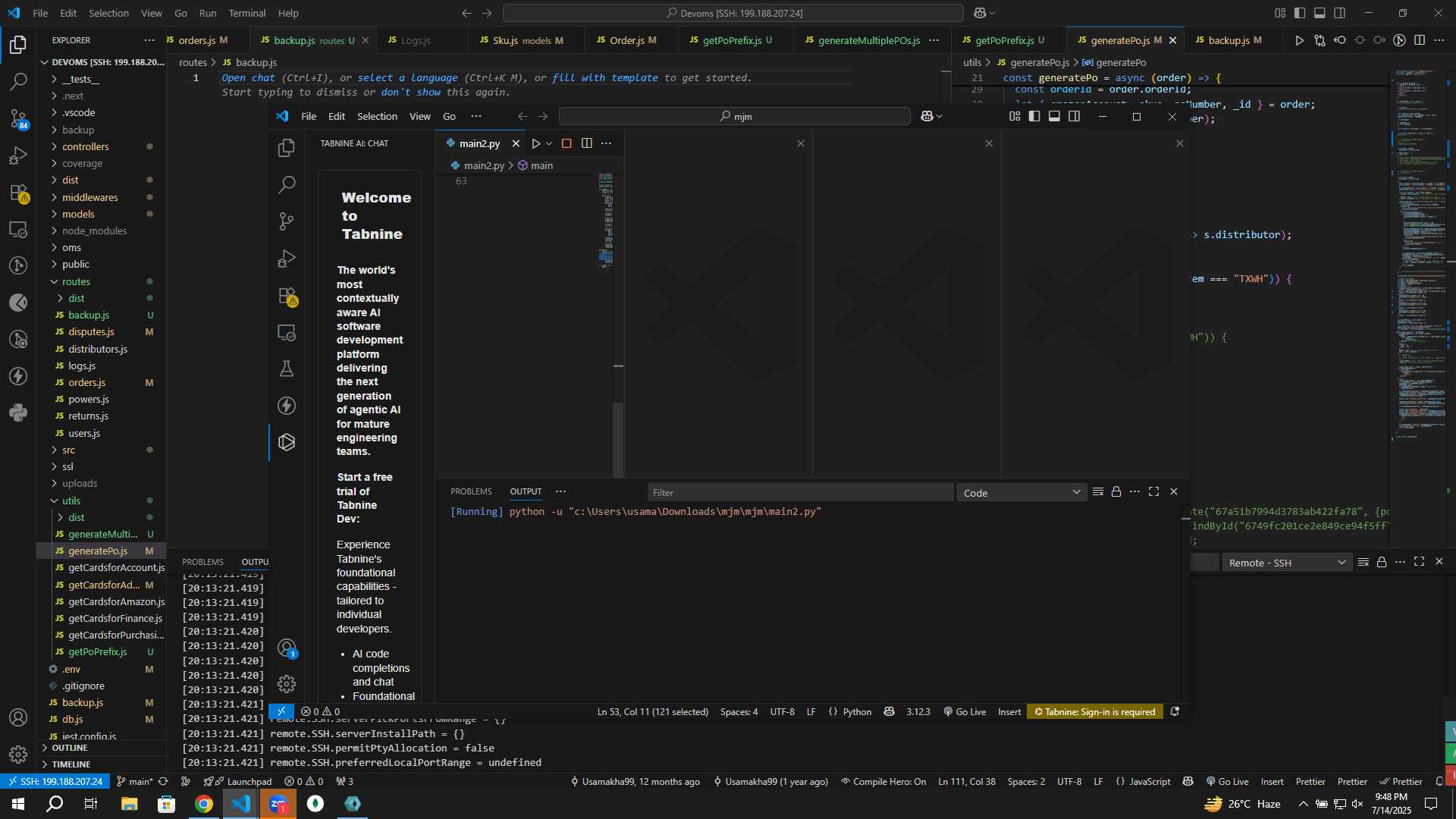Maximize the mjm output panel size
The image size is (1456, 819).
pos(1154,492)
